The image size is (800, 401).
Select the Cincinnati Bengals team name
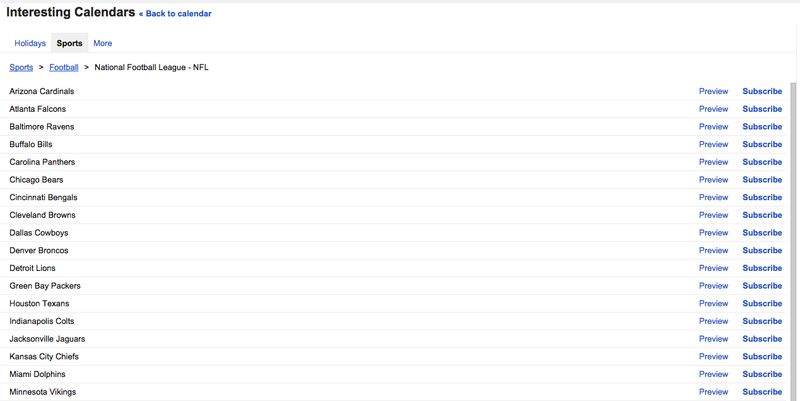[x=43, y=197]
